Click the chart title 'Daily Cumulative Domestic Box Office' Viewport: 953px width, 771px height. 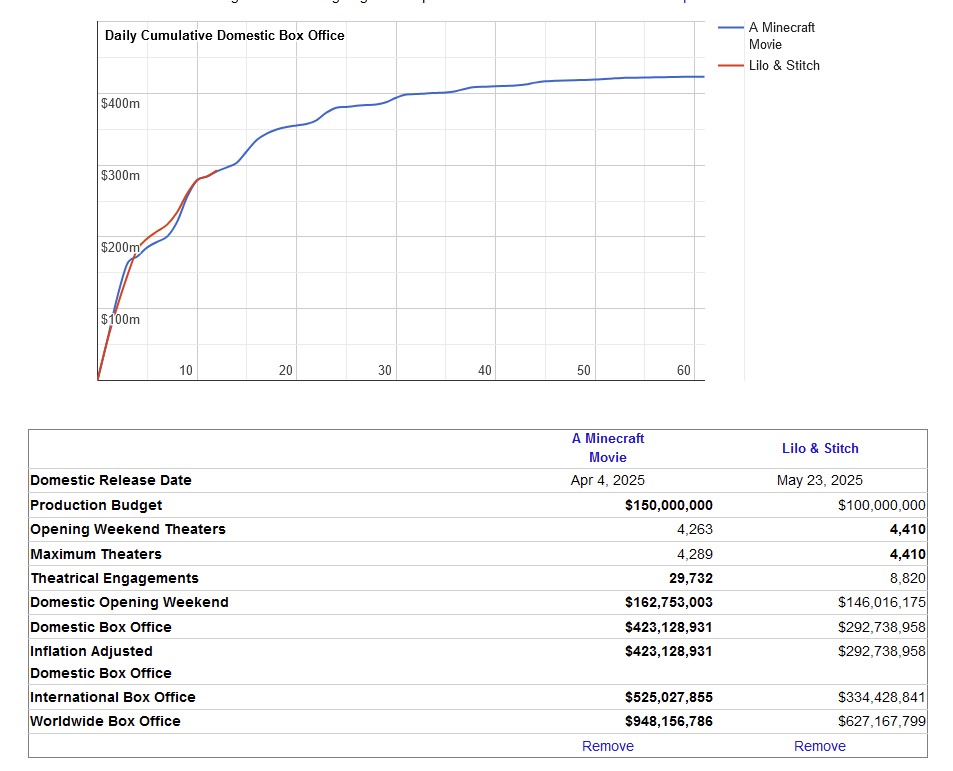click(x=225, y=36)
